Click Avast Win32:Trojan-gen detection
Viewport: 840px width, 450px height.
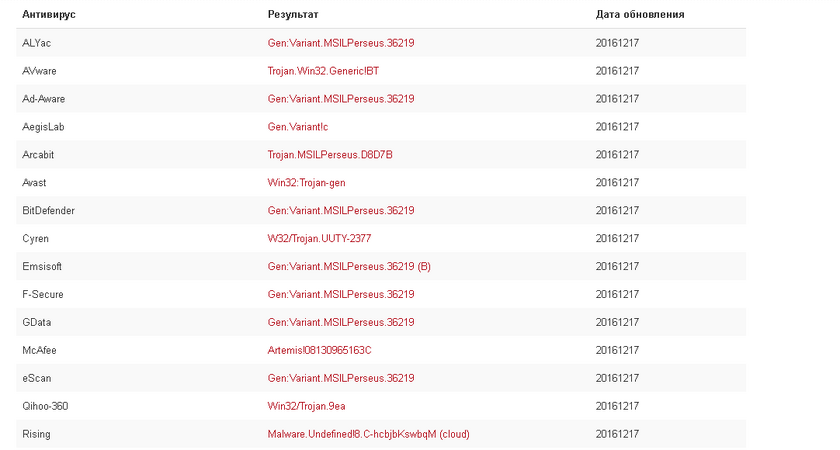point(307,183)
